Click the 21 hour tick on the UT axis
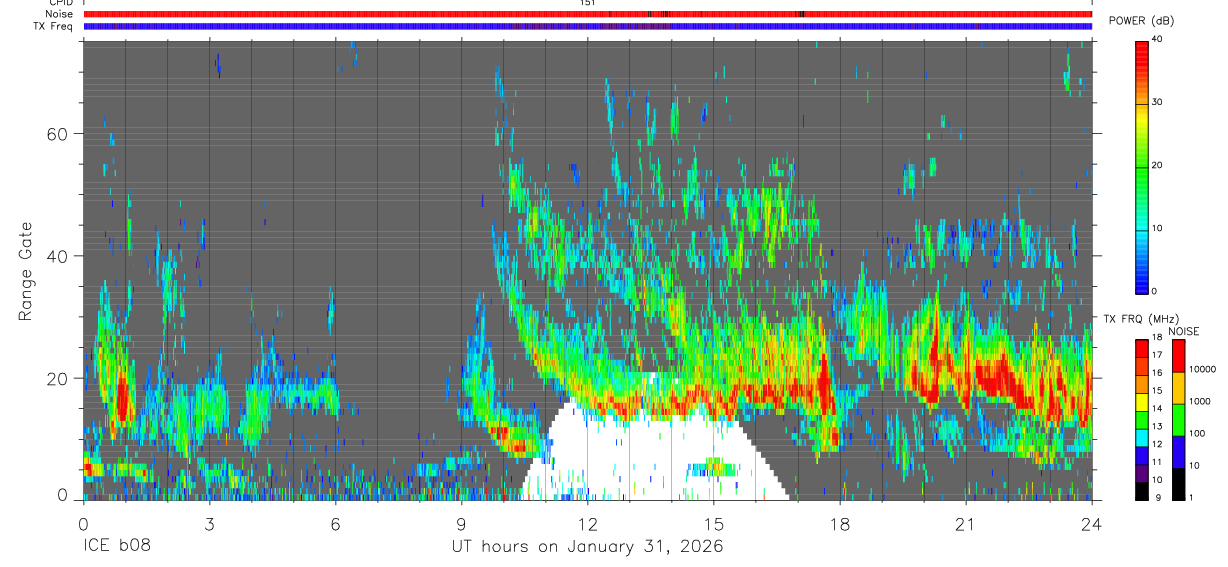The width and height of the screenshot is (1228, 567). tap(965, 523)
